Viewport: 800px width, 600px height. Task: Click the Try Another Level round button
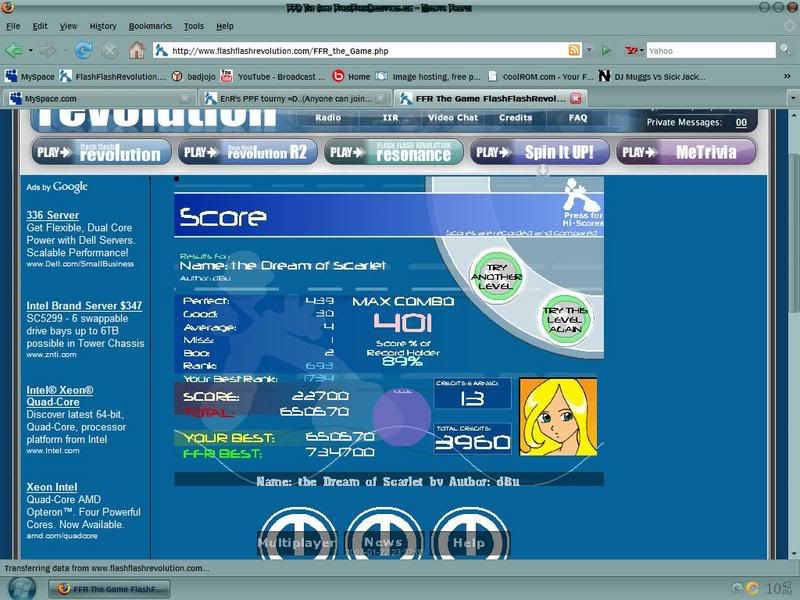click(x=497, y=276)
